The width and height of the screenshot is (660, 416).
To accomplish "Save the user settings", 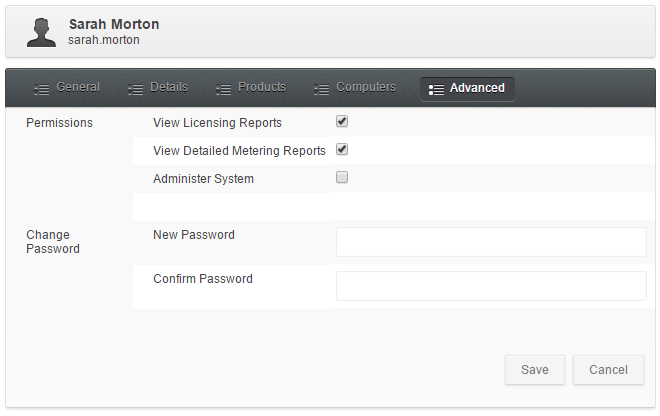I will (x=535, y=370).
